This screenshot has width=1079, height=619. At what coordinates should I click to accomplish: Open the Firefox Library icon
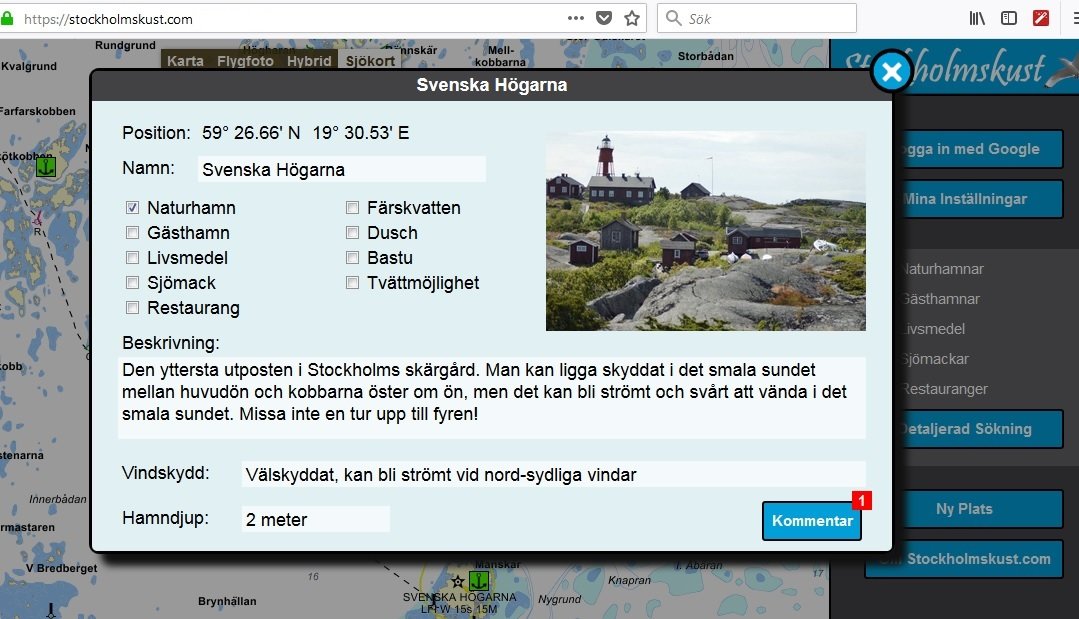pyautogui.click(x=977, y=17)
